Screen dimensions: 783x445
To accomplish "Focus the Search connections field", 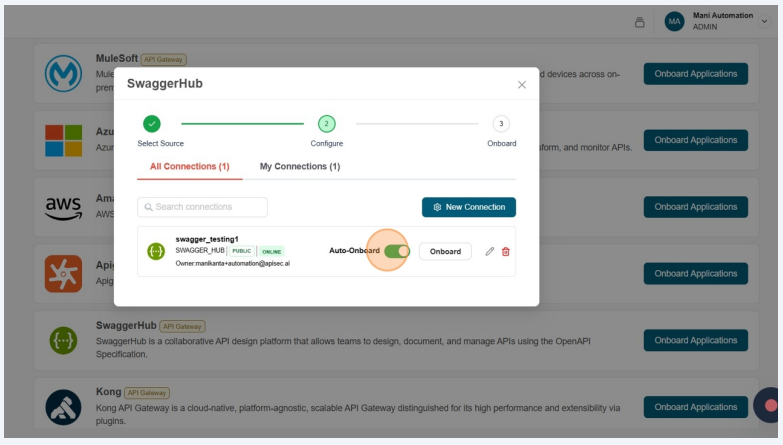I will pos(203,207).
